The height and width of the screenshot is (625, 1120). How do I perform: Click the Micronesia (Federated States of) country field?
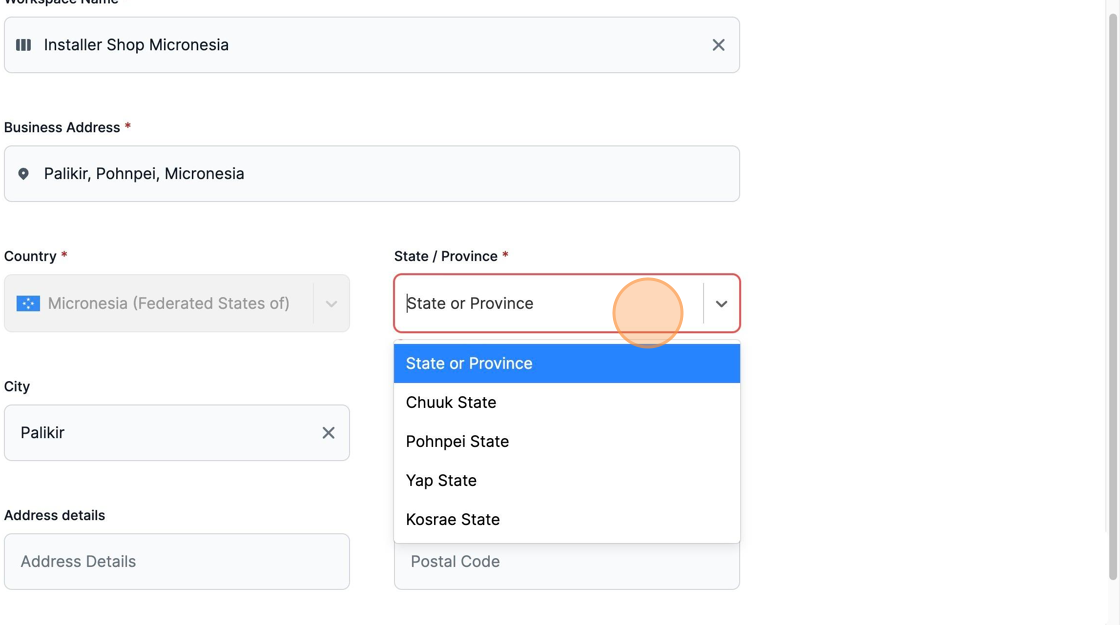tap(176, 304)
